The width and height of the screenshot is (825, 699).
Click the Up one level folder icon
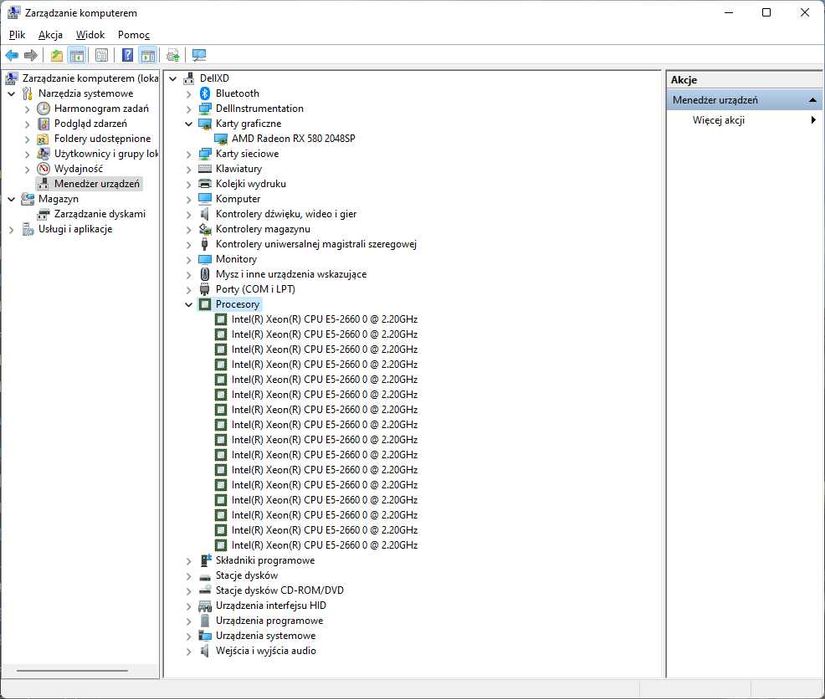pos(57,55)
